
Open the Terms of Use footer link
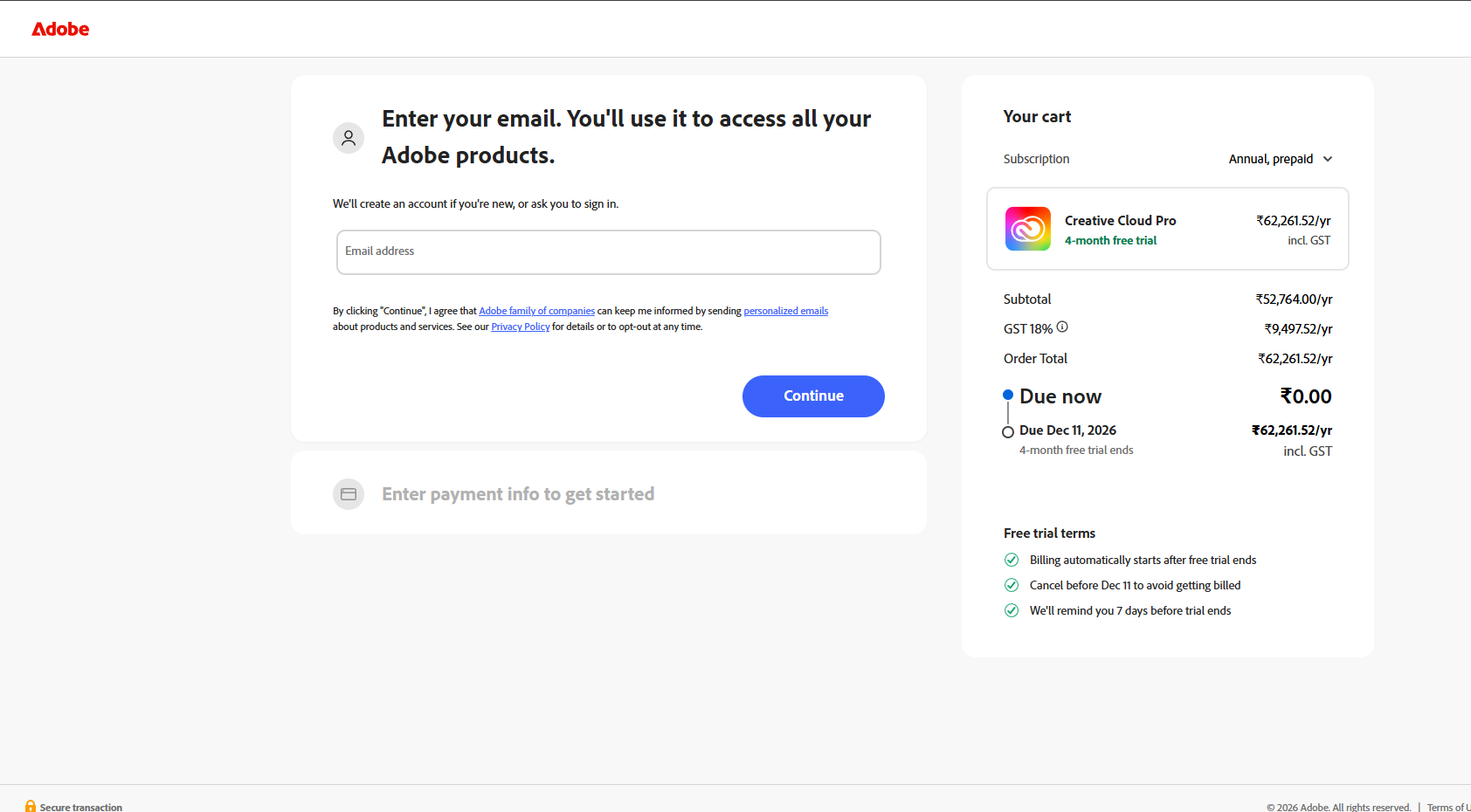pos(1448,808)
